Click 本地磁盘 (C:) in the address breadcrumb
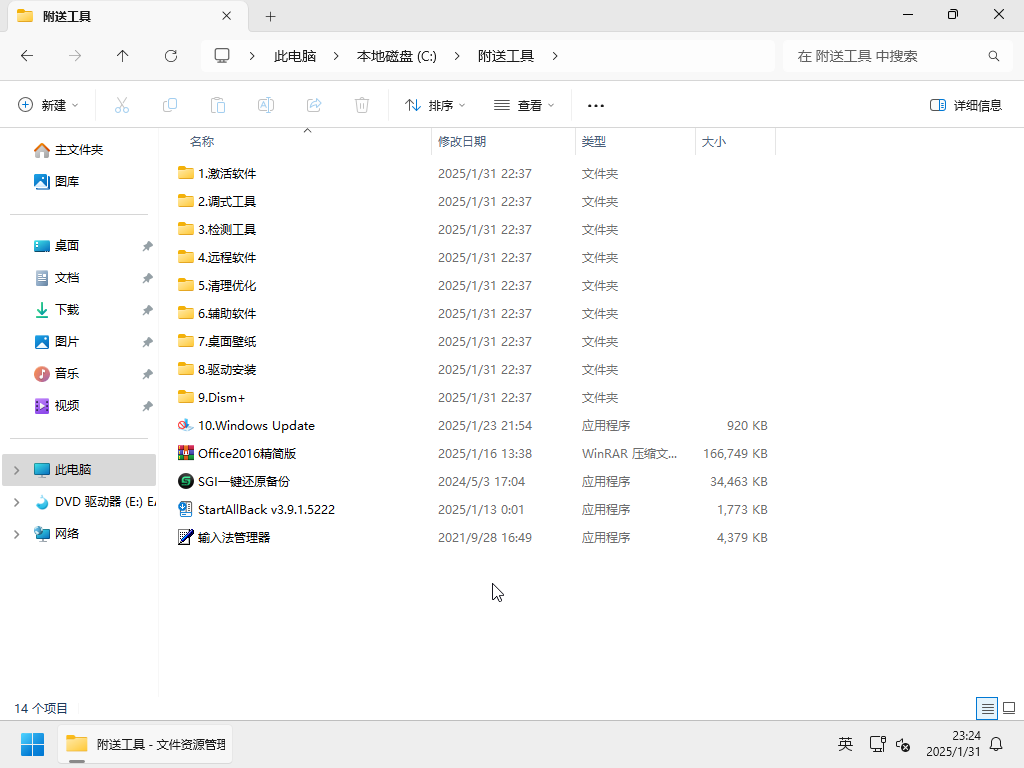This screenshot has height=768, width=1024. tap(397, 56)
